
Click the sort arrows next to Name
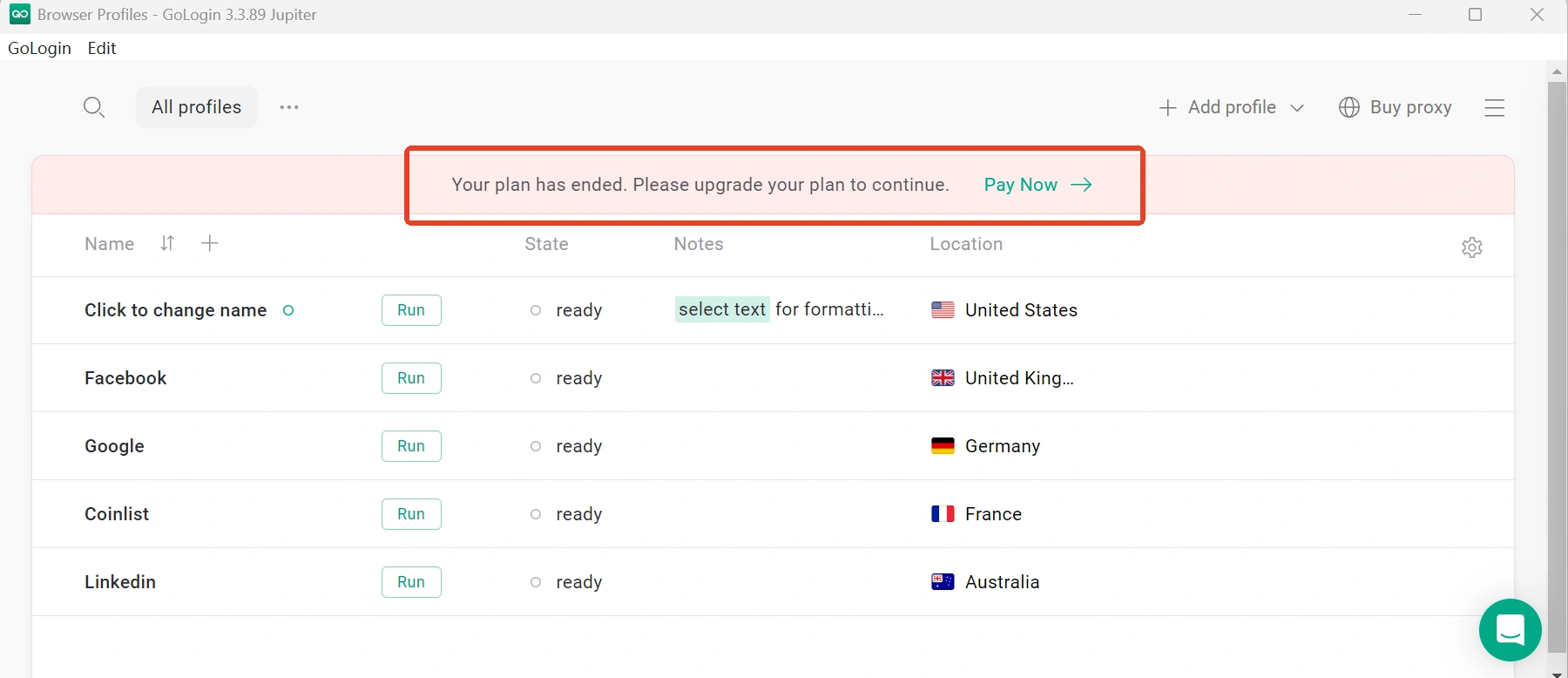[x=167, y=244]
